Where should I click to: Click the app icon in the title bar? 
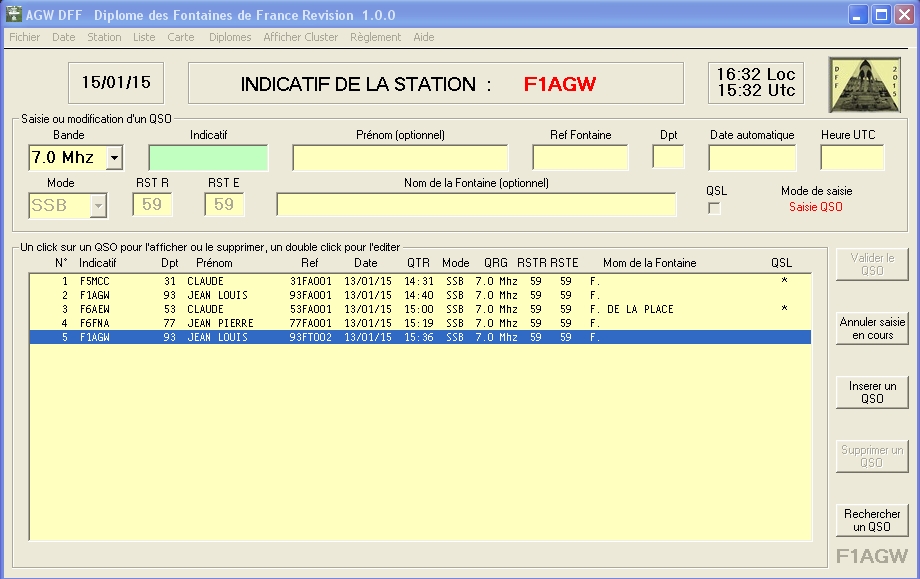click(x=13, y=14)
